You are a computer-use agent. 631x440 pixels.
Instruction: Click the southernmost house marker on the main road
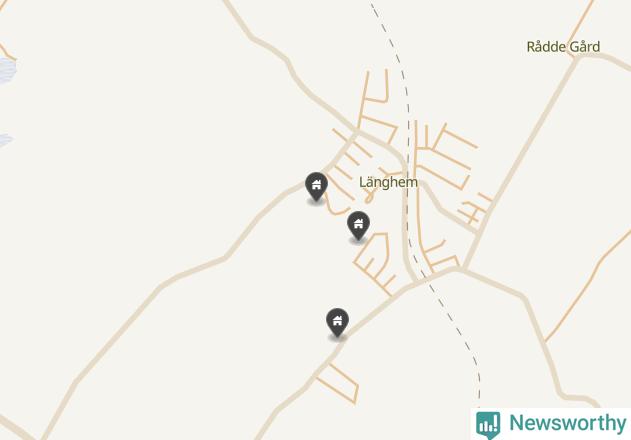coord(337,323)
